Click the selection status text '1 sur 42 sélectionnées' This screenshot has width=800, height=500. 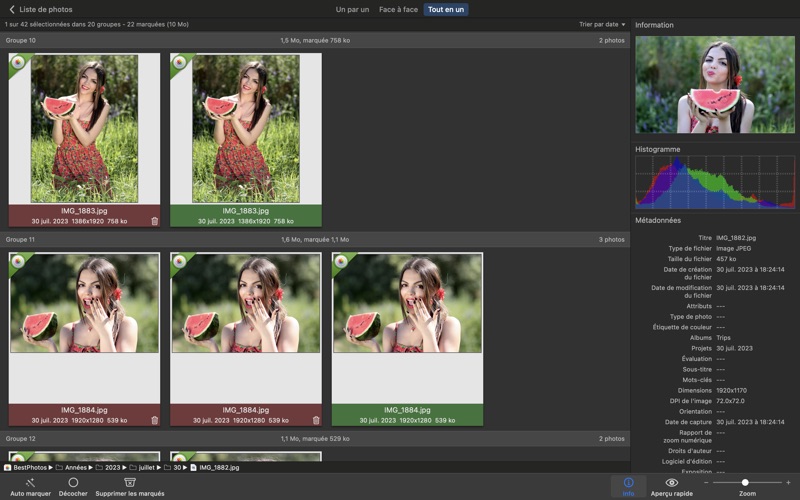pyautogui.click(x=97, y=24)
